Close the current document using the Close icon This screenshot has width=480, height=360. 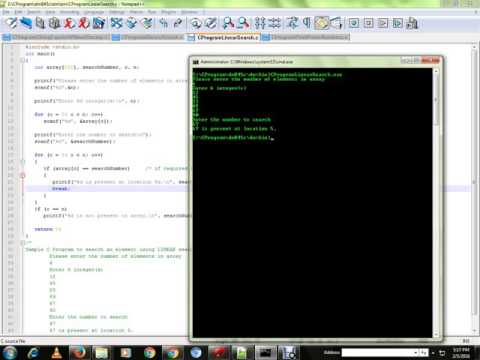pyautogui.click(x=69, y=23)
